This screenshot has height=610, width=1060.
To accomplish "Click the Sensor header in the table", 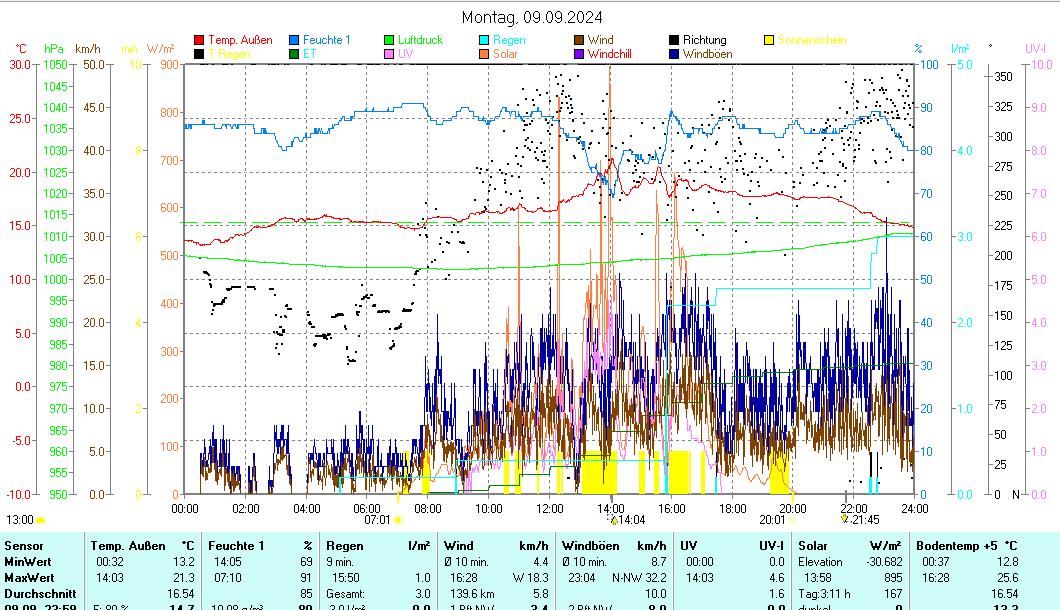I will 24,546.
